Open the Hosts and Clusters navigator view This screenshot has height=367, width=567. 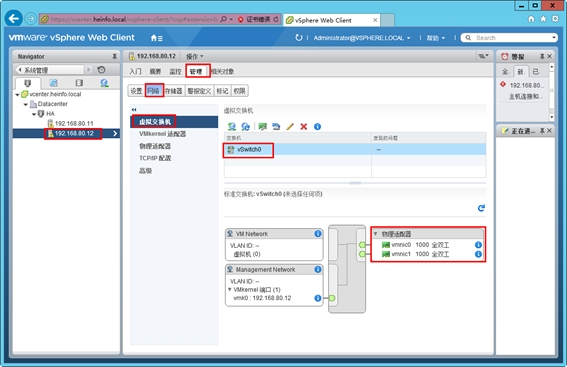click(x=27, y=83)
